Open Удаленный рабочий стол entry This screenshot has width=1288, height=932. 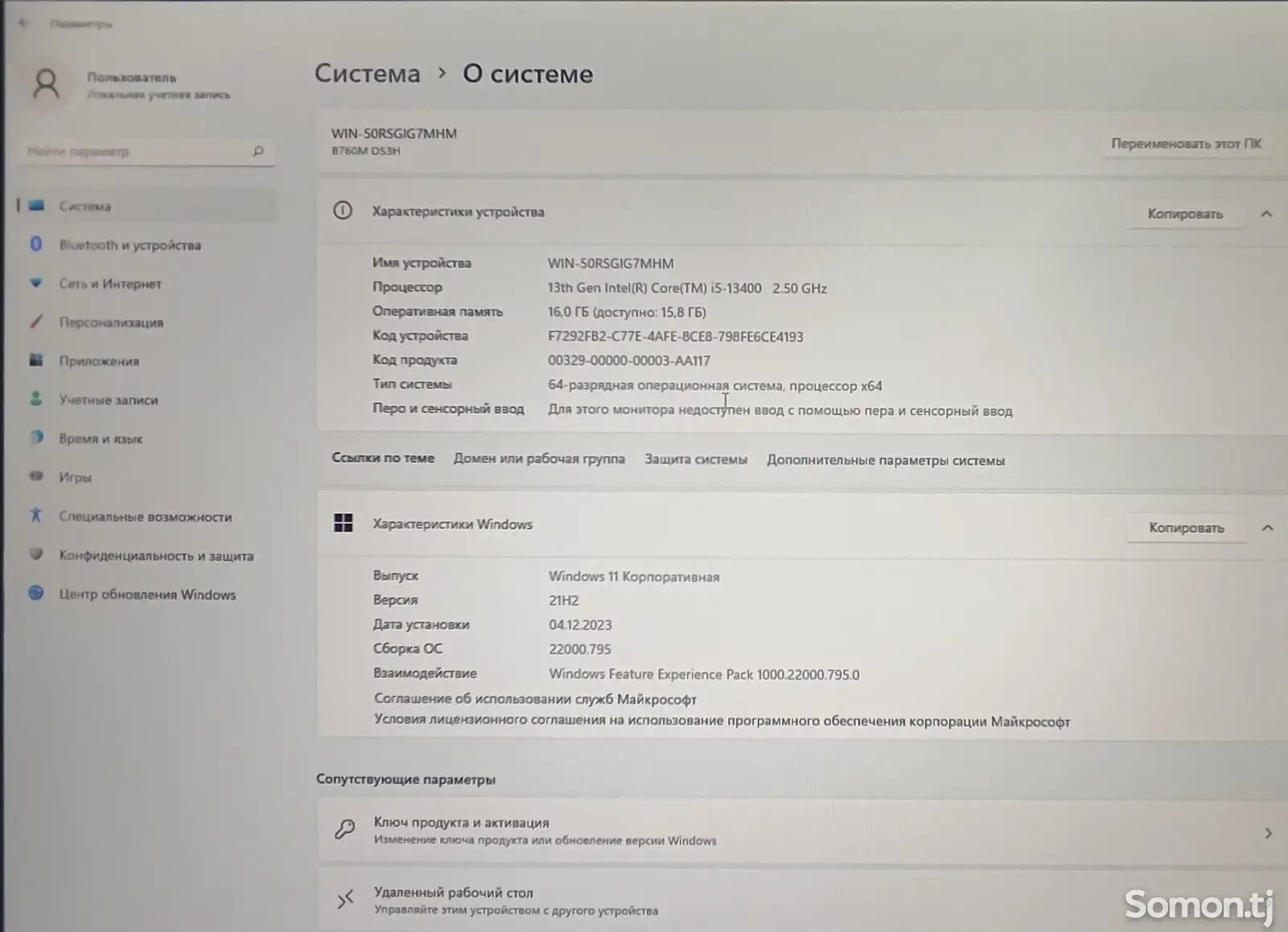coord(802,900)
